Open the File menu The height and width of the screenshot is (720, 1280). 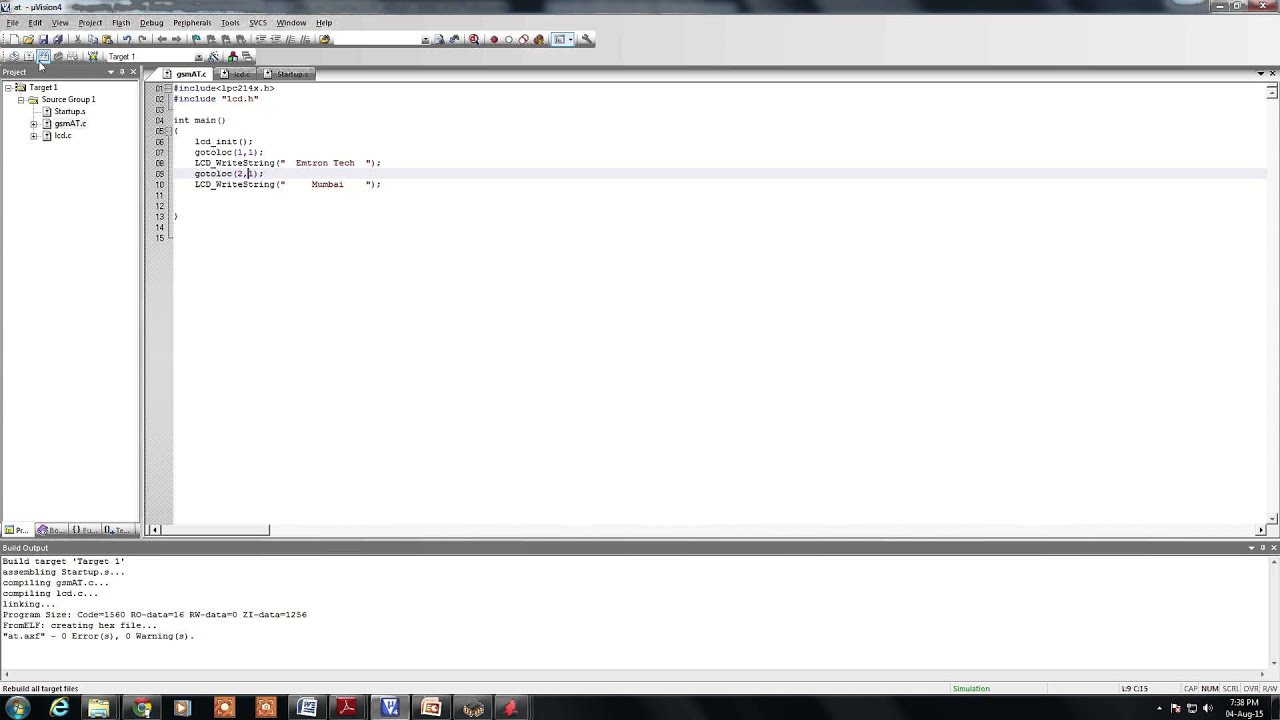pos(12,22)
